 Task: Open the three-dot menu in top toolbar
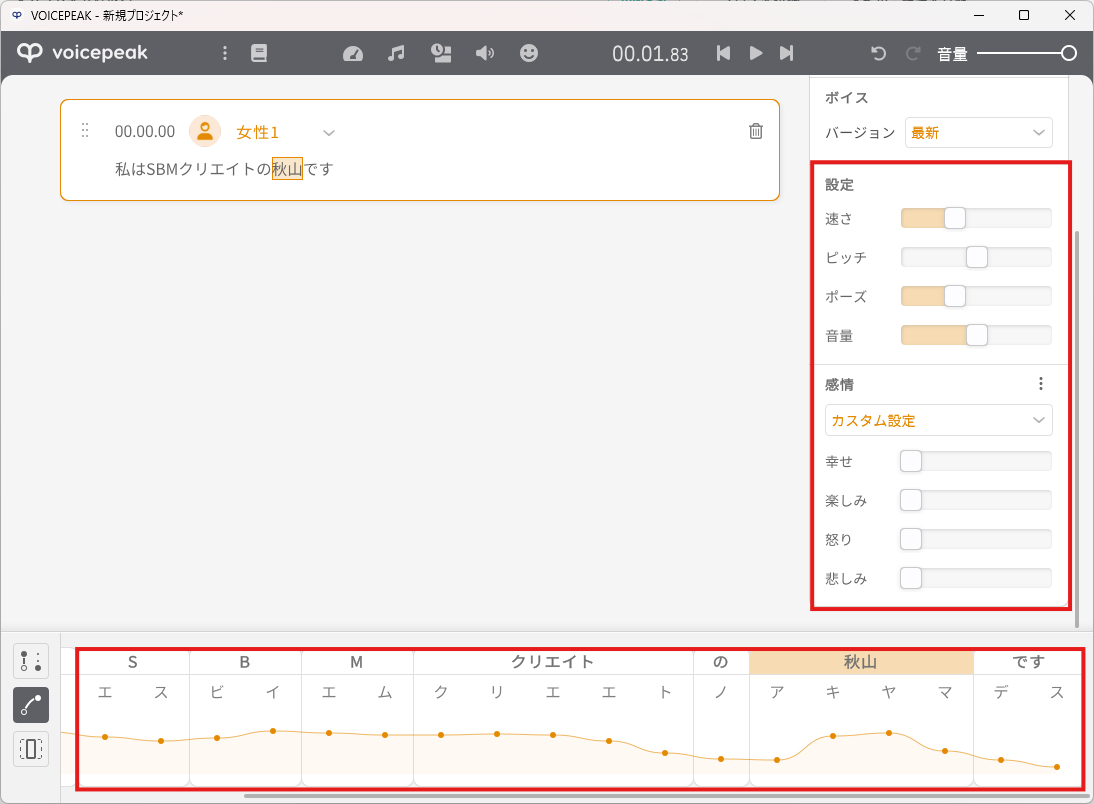pyautogui.click(x=225, y=53)
